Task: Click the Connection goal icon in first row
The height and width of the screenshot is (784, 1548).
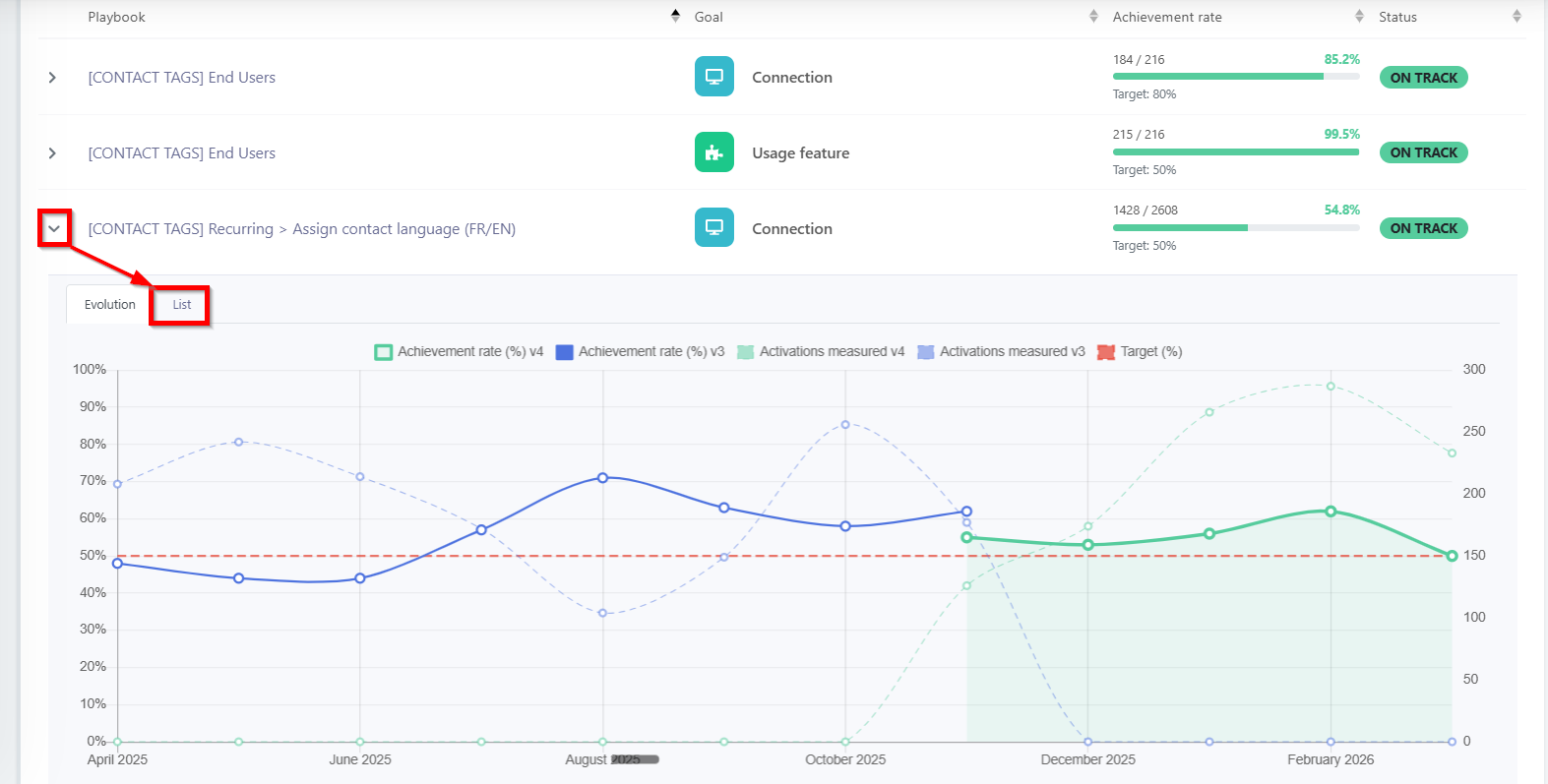Action: tap(714, 77)
